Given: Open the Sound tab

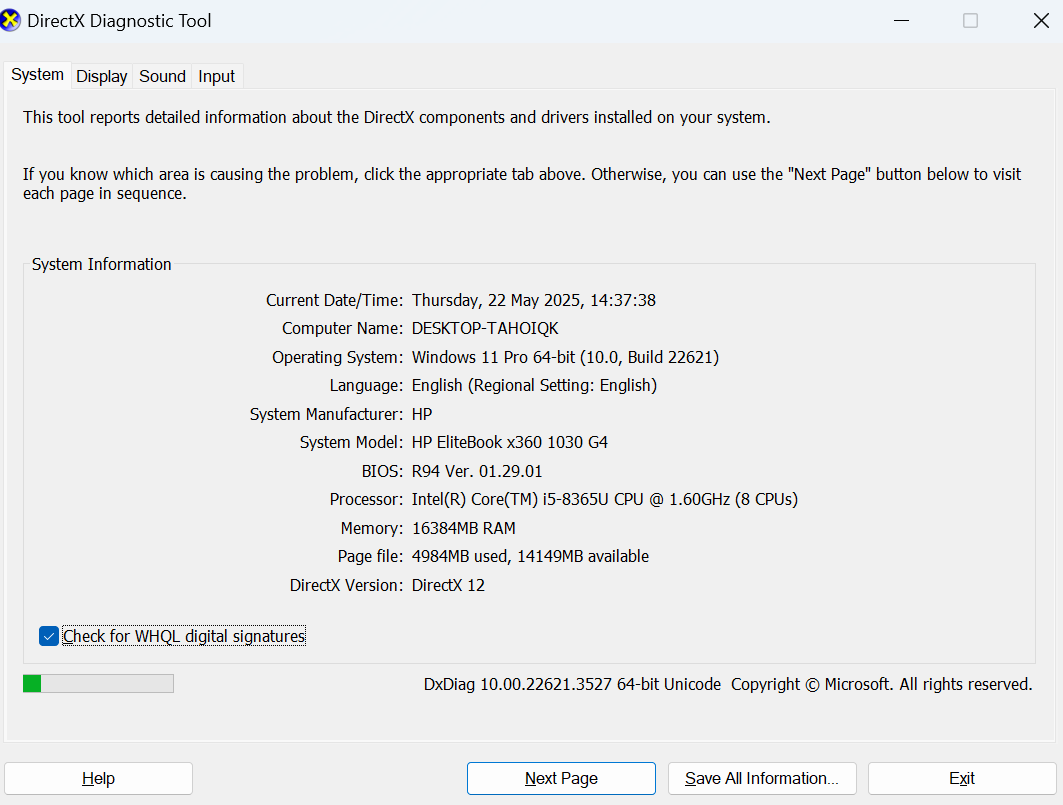Looking at the screenshot, I should click(x=162, y=76).
